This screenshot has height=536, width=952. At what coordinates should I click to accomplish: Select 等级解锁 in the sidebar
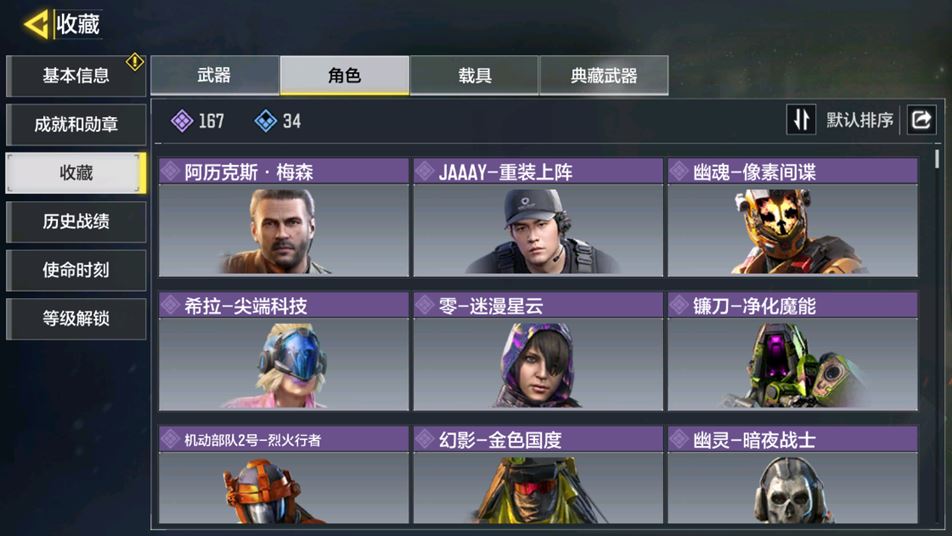(76, 319)
